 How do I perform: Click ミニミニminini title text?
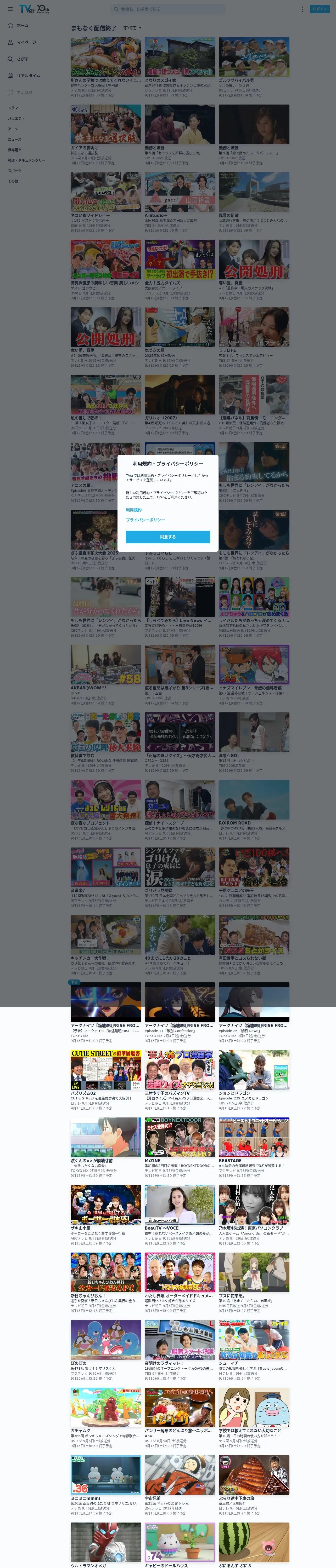pos(85,1498)
